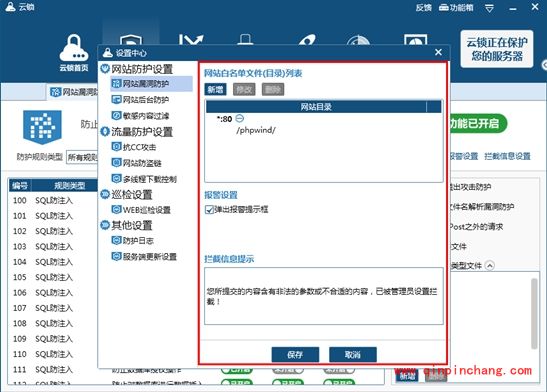Click the 网站目录 column header
The width and height of the screenshot is (547, 392).
coord(316,107)
